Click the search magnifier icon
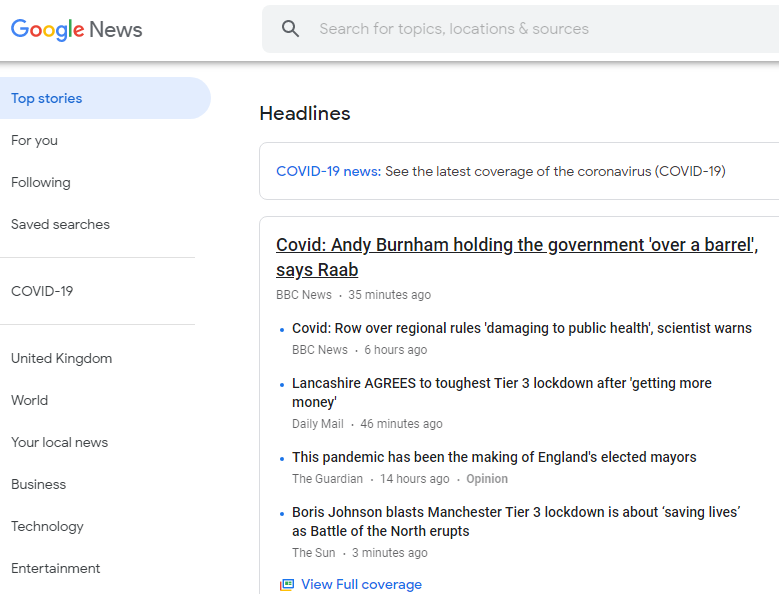 [x=291, y=29]
